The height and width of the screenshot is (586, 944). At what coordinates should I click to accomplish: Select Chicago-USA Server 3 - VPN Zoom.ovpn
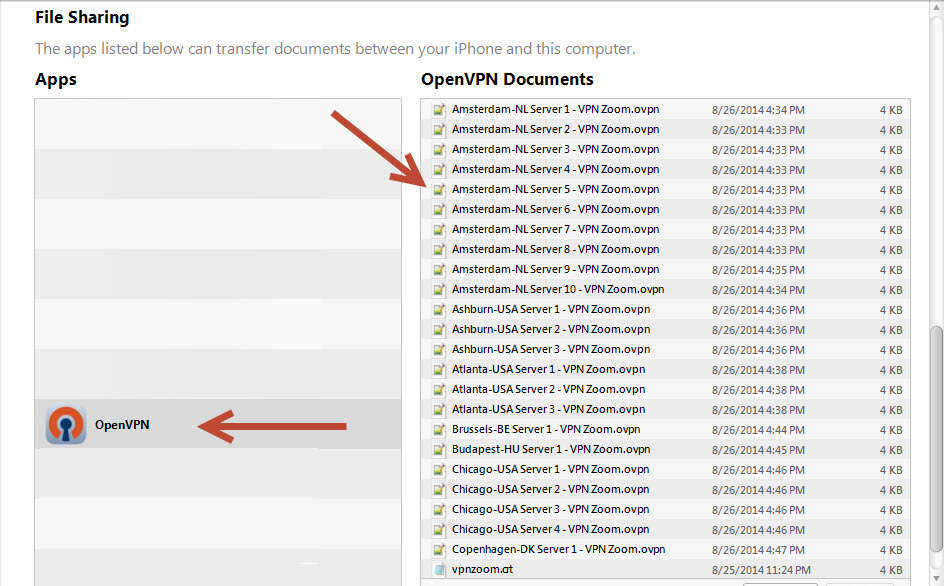550,509
